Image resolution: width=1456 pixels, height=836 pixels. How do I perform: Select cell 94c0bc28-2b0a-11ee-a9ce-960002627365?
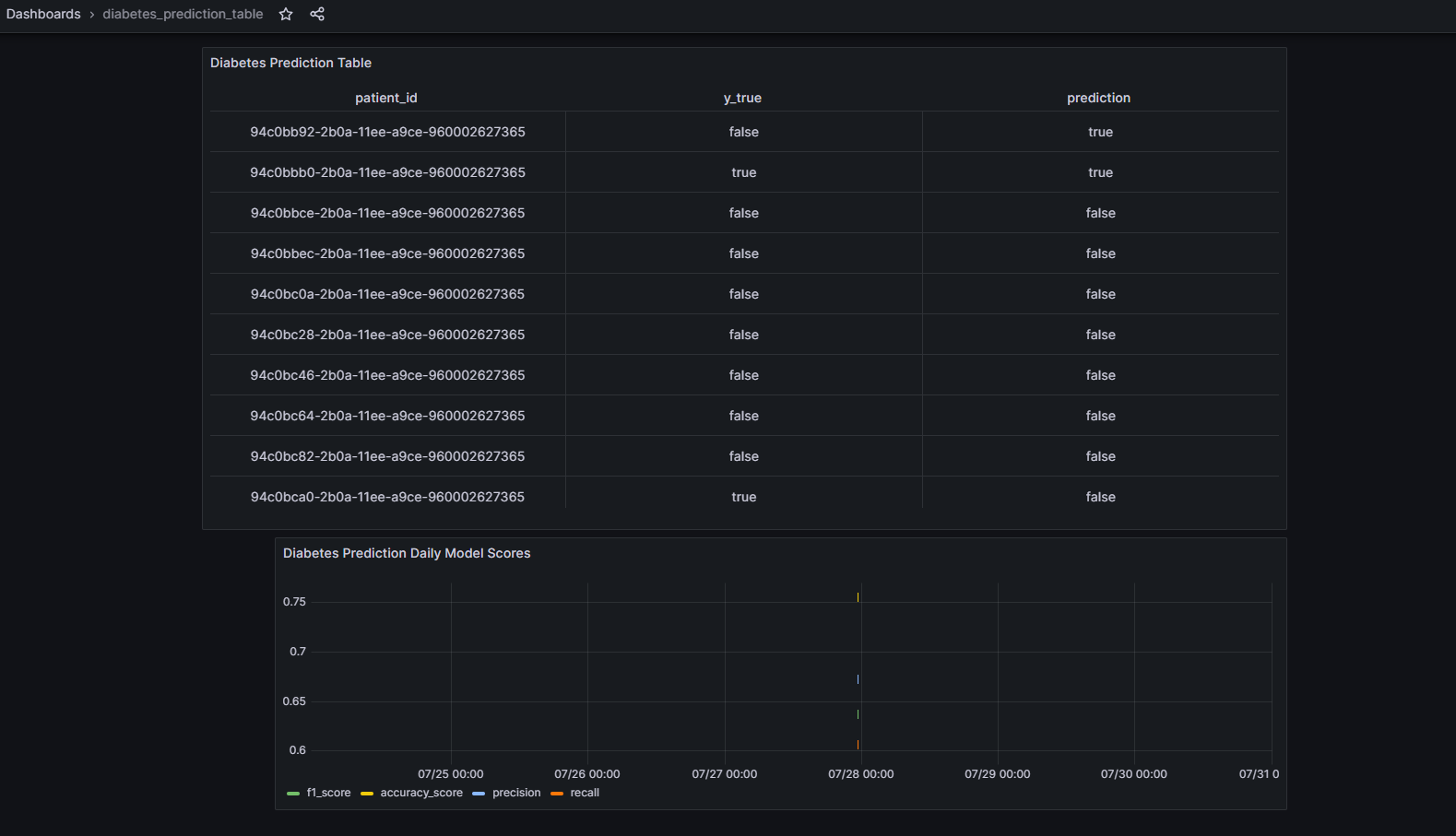click(387, 335)
